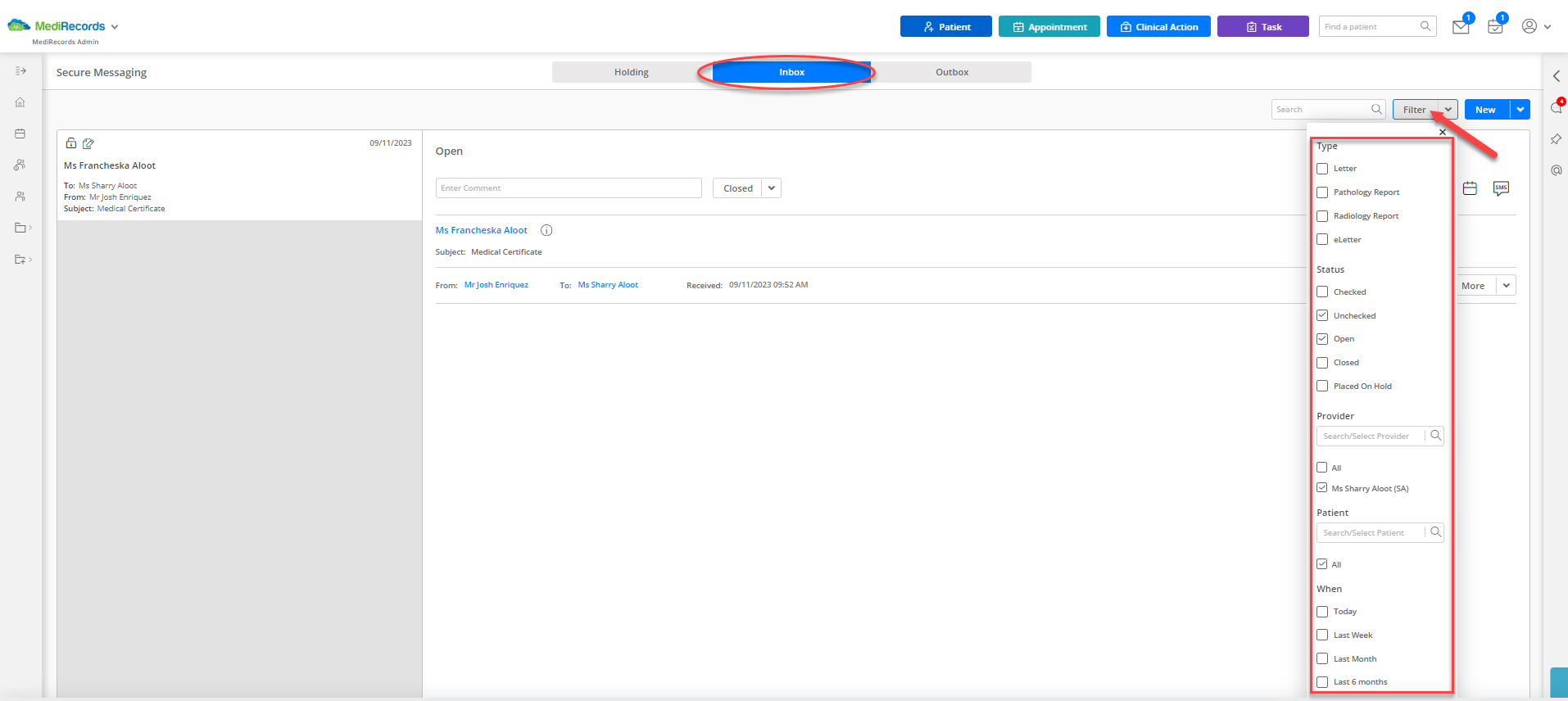Click the lock icon on message card
1568x701 pixels.
(x=71, y=143)
